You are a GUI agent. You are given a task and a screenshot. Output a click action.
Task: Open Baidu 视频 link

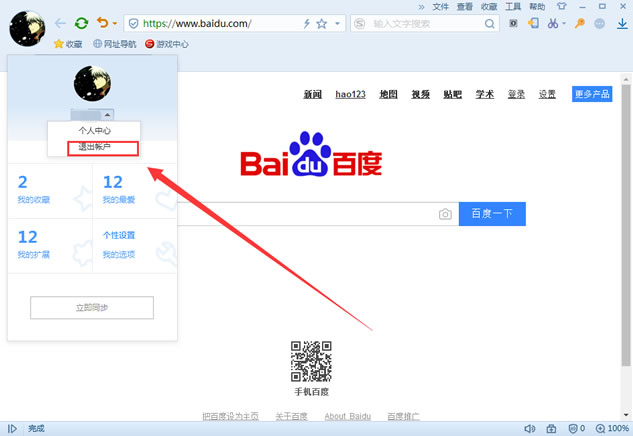[x=421, y=94]
